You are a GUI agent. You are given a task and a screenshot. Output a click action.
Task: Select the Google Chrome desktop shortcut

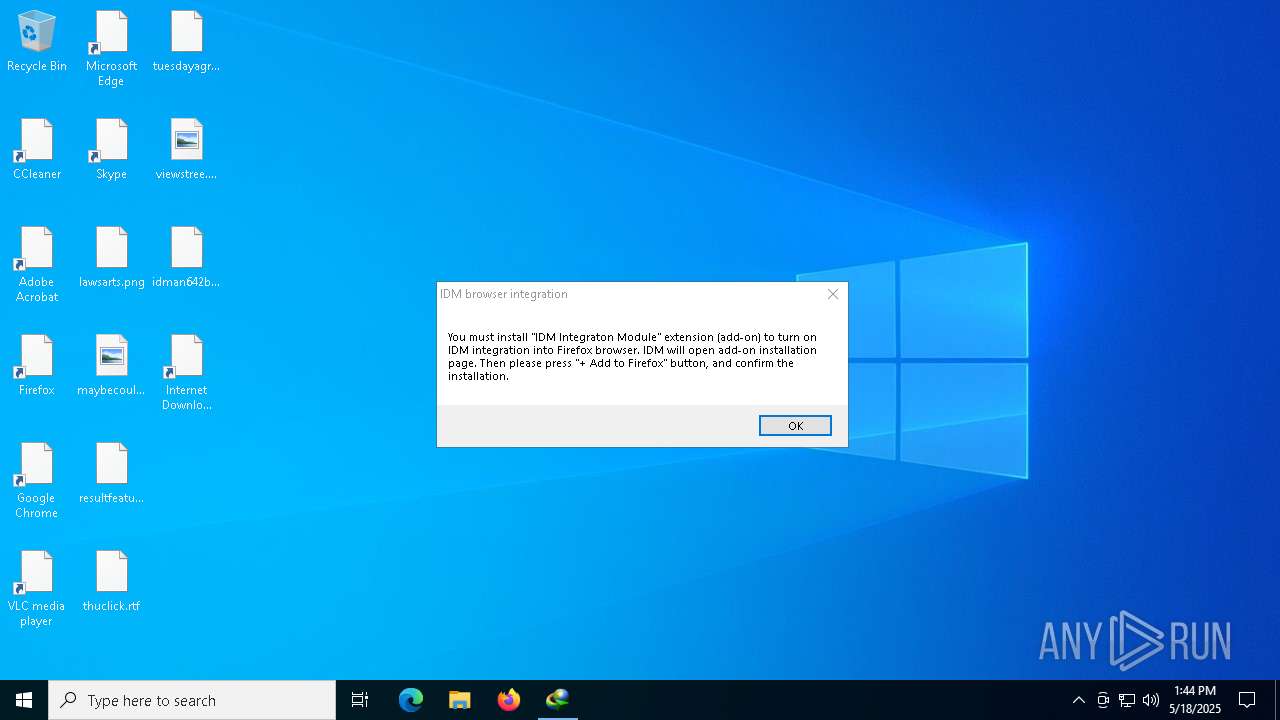(x=37, y=481)
